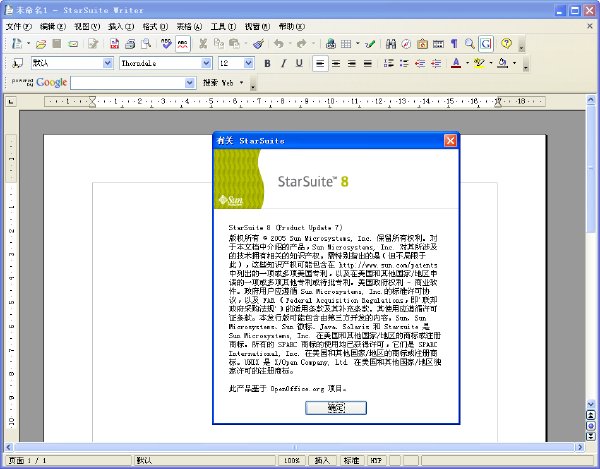This screenshot has height=469, width=600.
Task: Open the font size 12 dropdown
Action: (x=249, y=63)
